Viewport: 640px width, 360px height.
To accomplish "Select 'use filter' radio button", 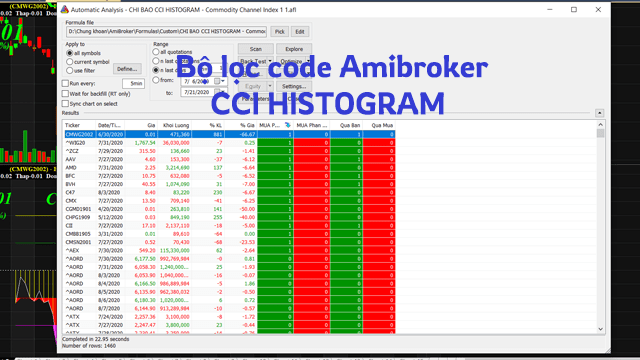I will pyautogui.click(x=69, y=71).
